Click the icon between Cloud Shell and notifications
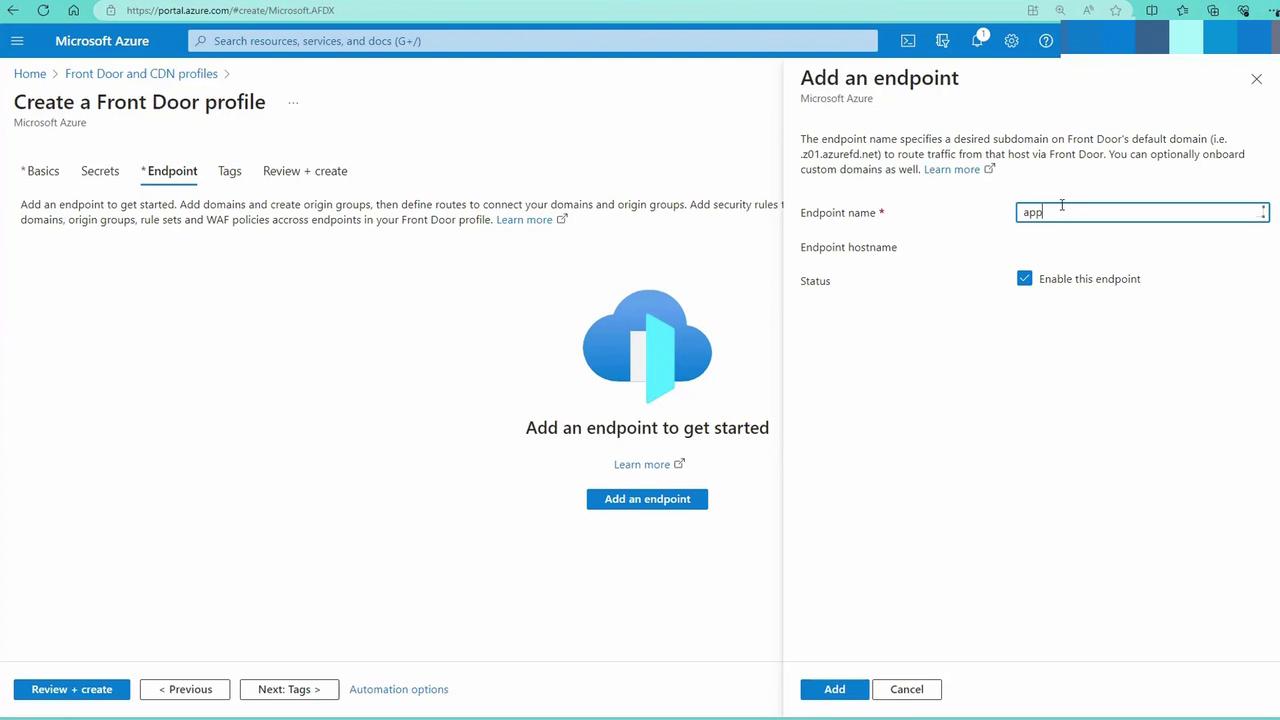Image resolution: width=1280 pixels, height=720 pixels. point(942,41)
